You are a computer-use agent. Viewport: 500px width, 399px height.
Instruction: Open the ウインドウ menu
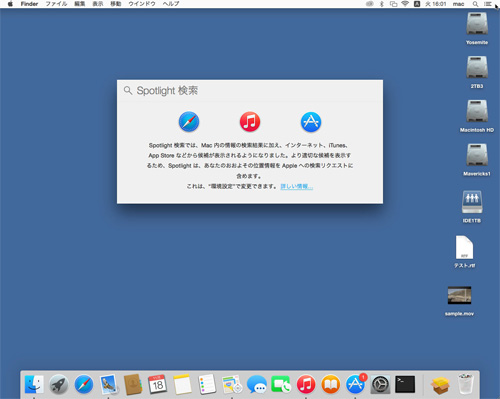142,4
